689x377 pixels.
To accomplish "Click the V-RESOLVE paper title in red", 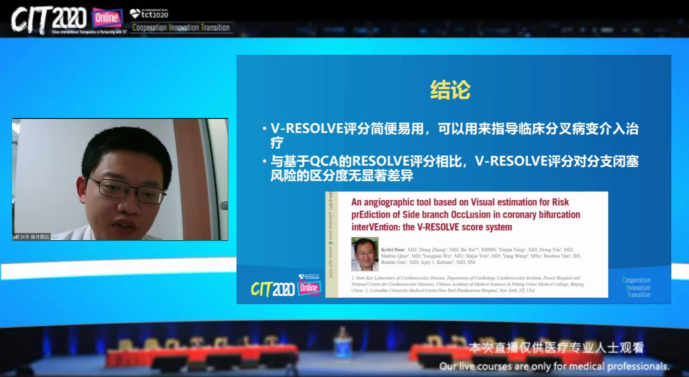I will coord(466,214).
